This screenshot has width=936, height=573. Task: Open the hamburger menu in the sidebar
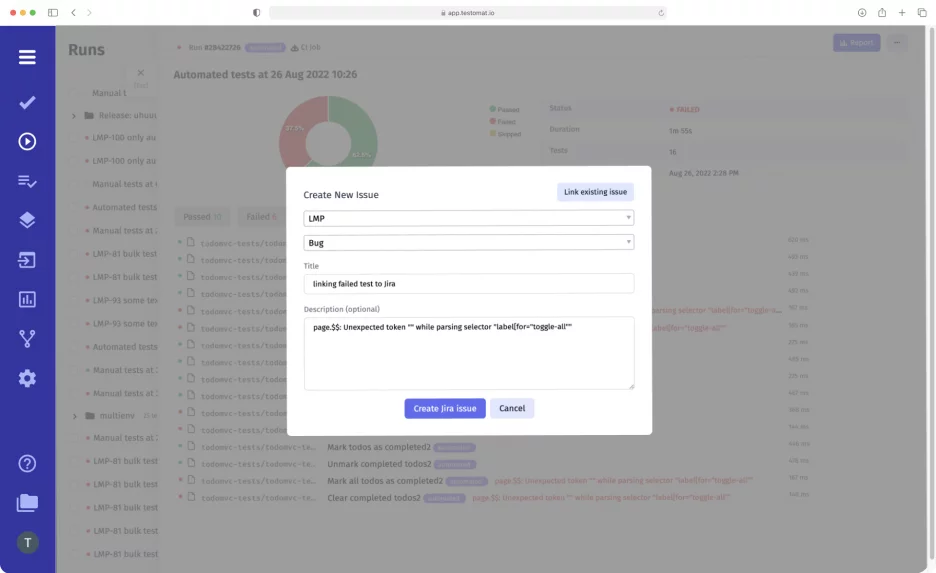pos(27,57)
